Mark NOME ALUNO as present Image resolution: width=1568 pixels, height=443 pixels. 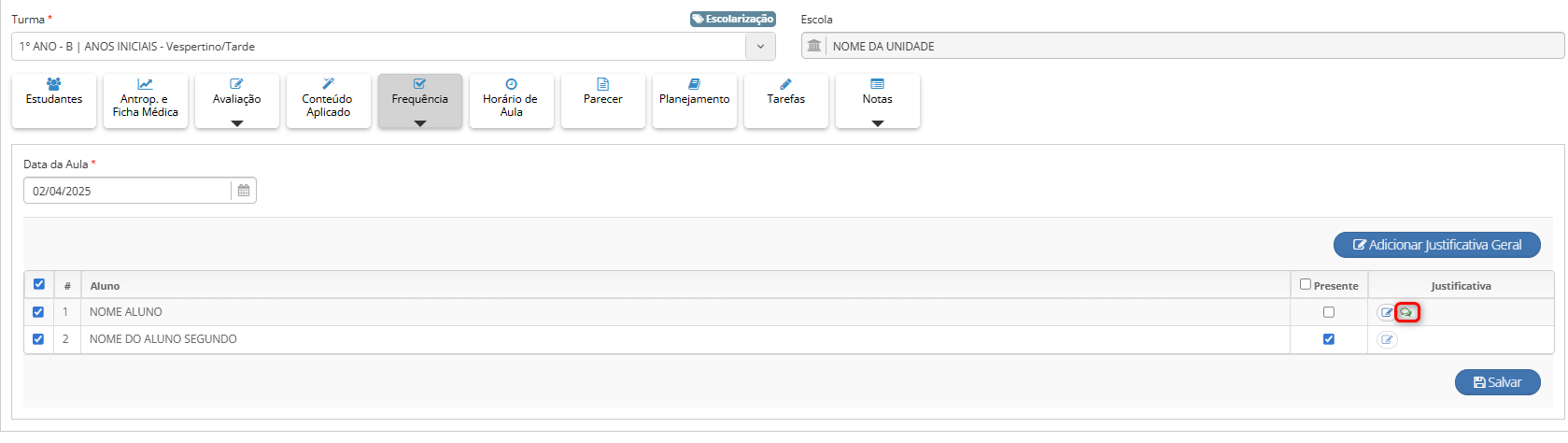[1329, 312]
